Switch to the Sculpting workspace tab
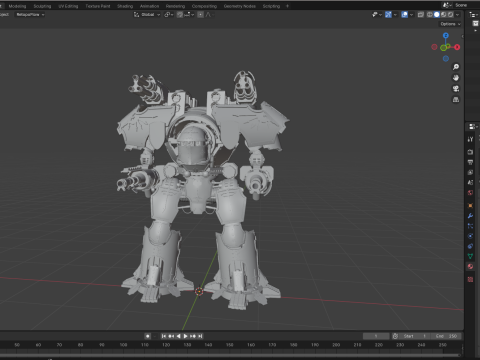Screen dimensions: 480x360 coord(42,6)
